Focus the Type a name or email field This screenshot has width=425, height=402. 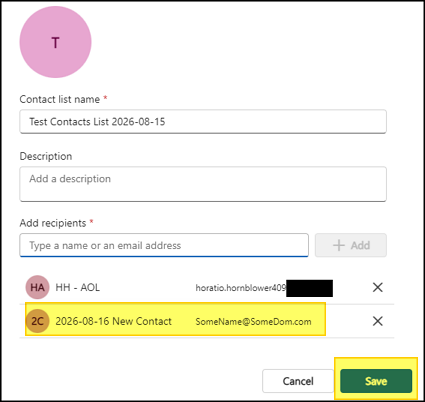point(164,245)
